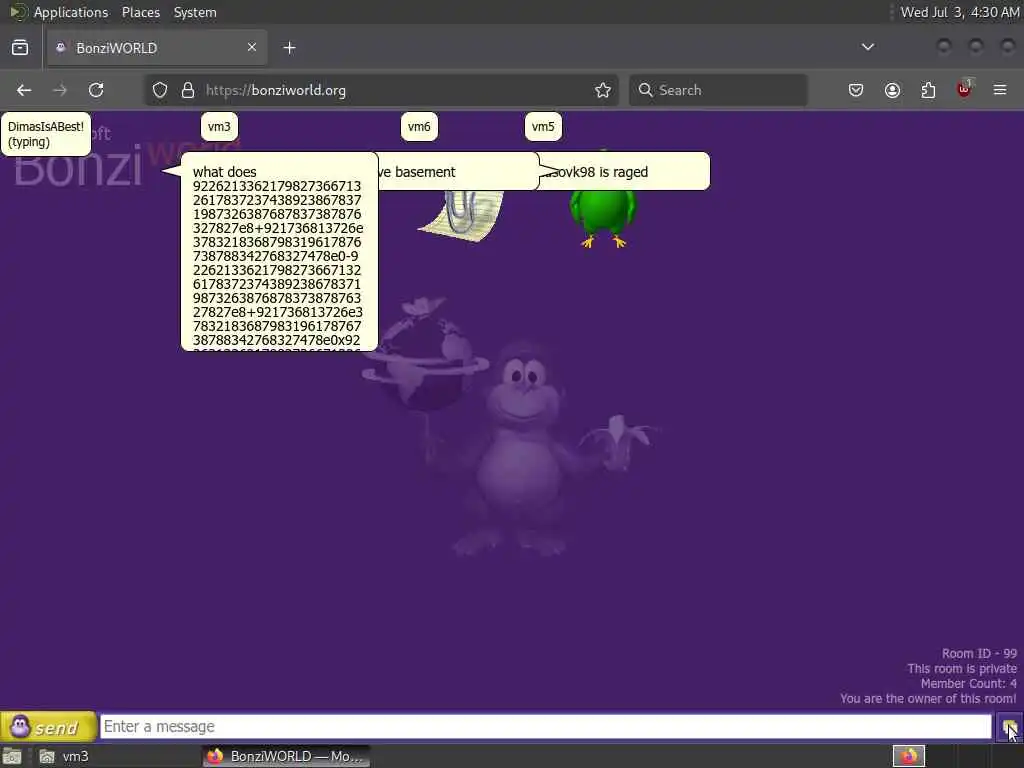1024x768 pixels.
Task: Click the 'is raged' speech bubble
Action: point(626,172)
